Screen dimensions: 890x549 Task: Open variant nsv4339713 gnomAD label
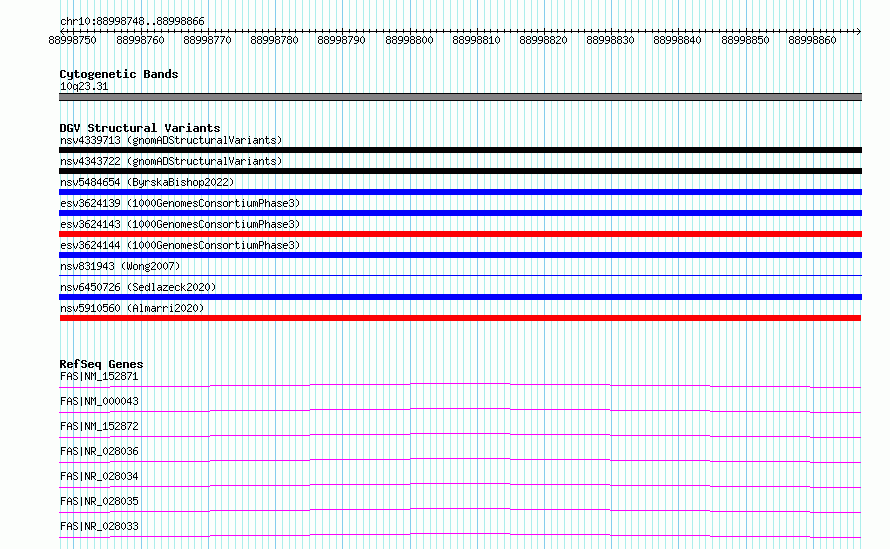(171, 140)
